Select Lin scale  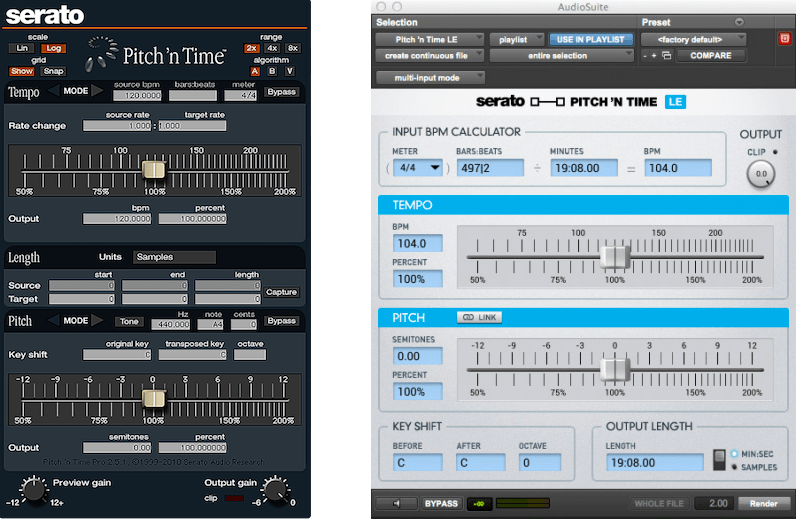22,48
